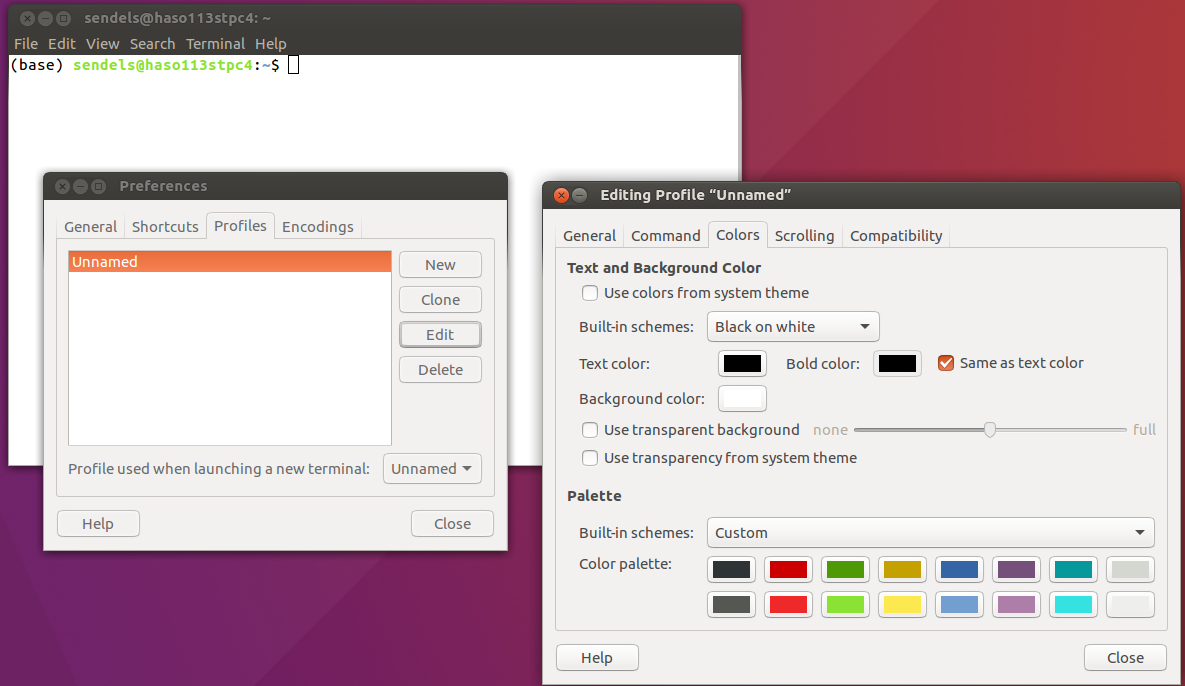Click the black Text color swatch
This screenshot has width=1185, height=686.
(742, 364)
